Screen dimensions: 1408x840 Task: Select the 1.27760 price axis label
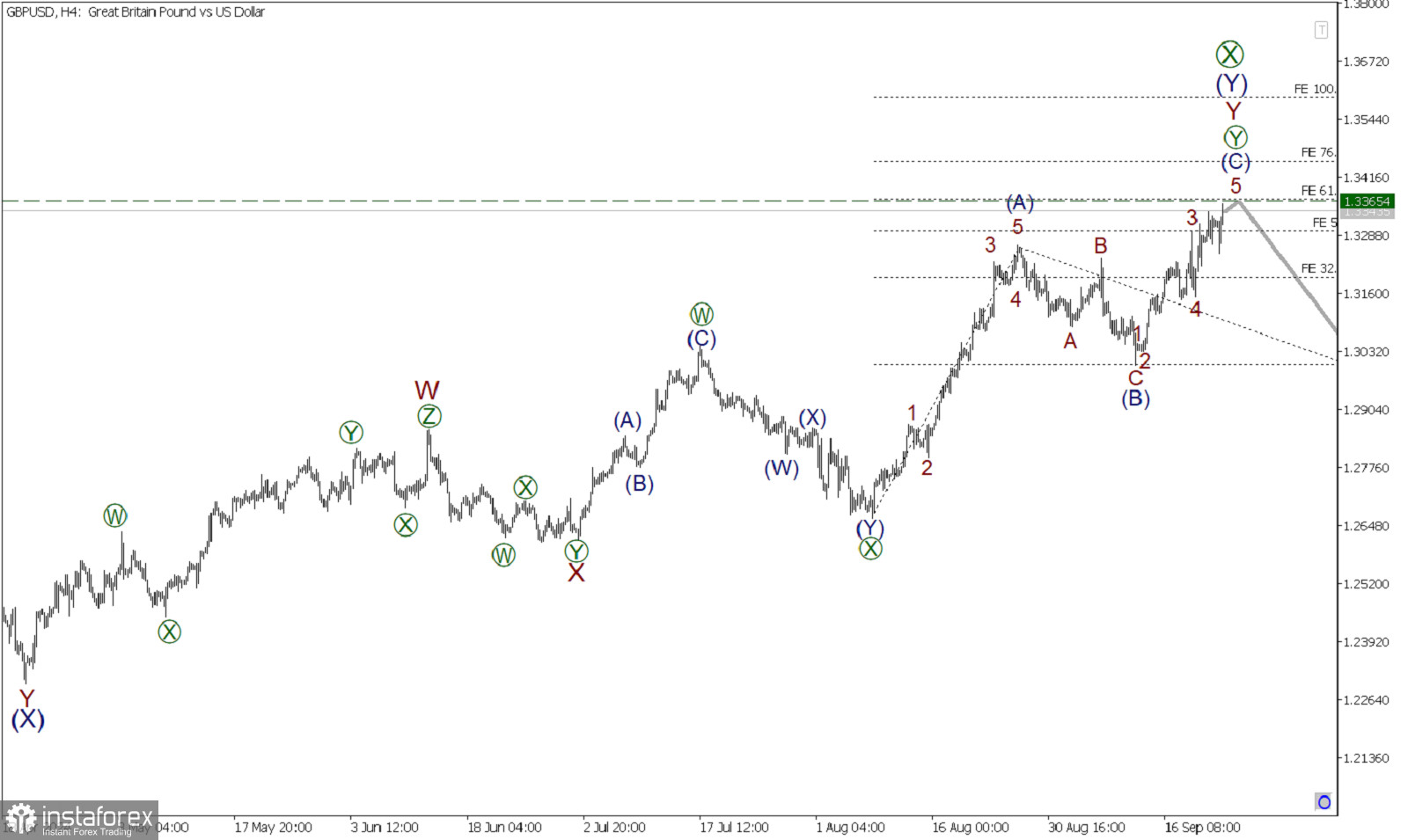click(1366, 468)
